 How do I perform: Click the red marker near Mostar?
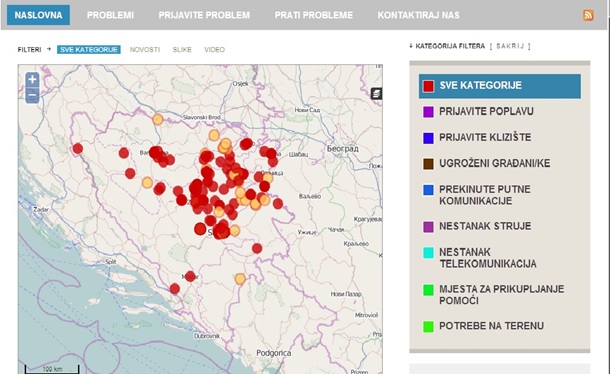coord(190,276)
